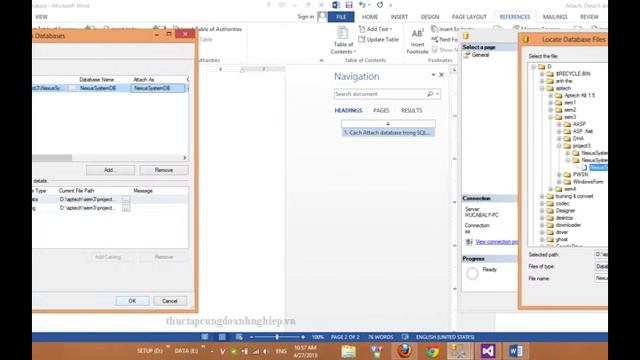Open the Navigation pane options arrow
The image size is (640, 360).
(x=433, y=75)
